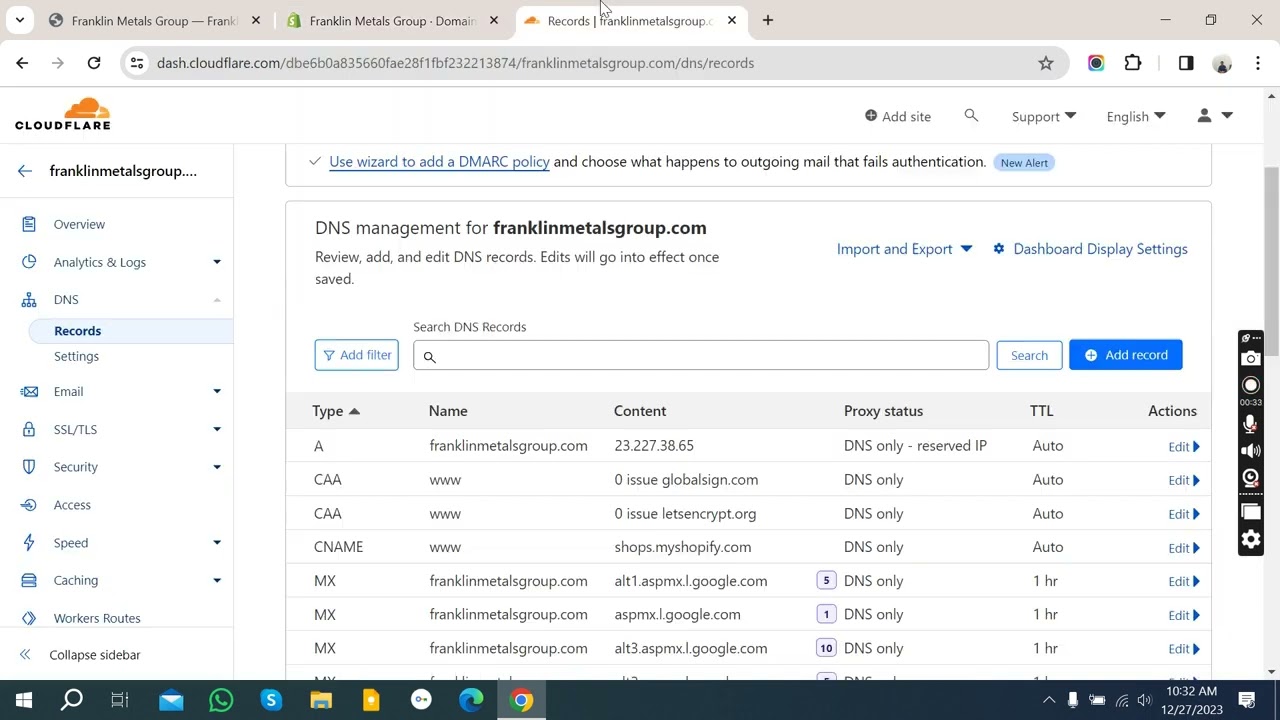Open WhatsApp from the taskbar
The image size is (1280, 720).
pyautogui.click(x=221, y=700)
